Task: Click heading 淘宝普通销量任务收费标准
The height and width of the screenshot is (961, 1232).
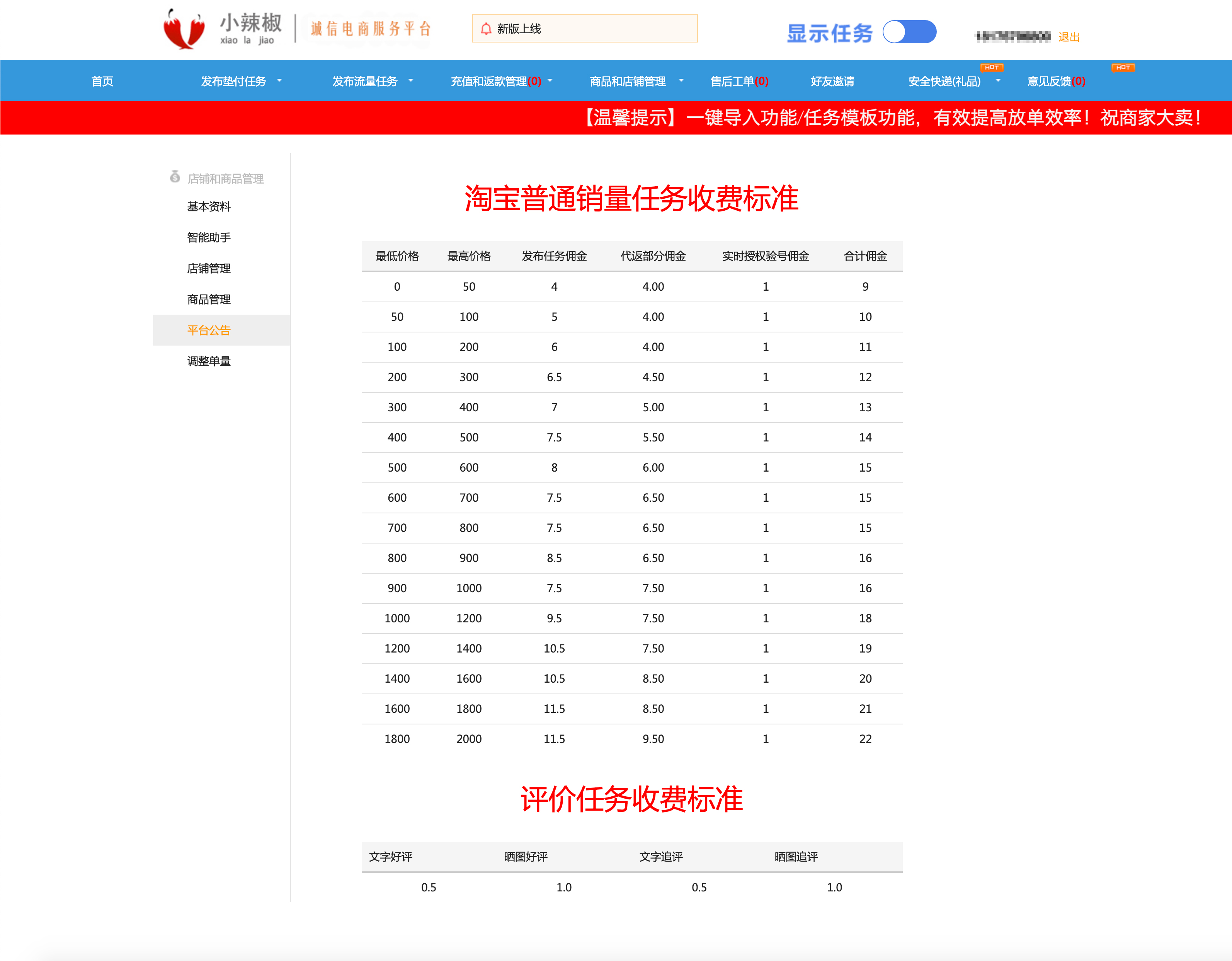Action: tap(632, 199)
